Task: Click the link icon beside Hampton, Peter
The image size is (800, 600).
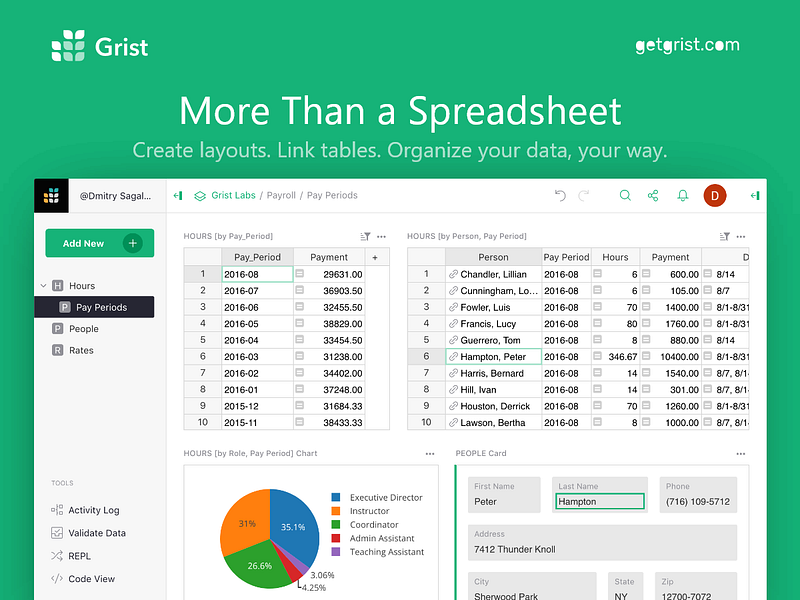Action: point(453,357)
